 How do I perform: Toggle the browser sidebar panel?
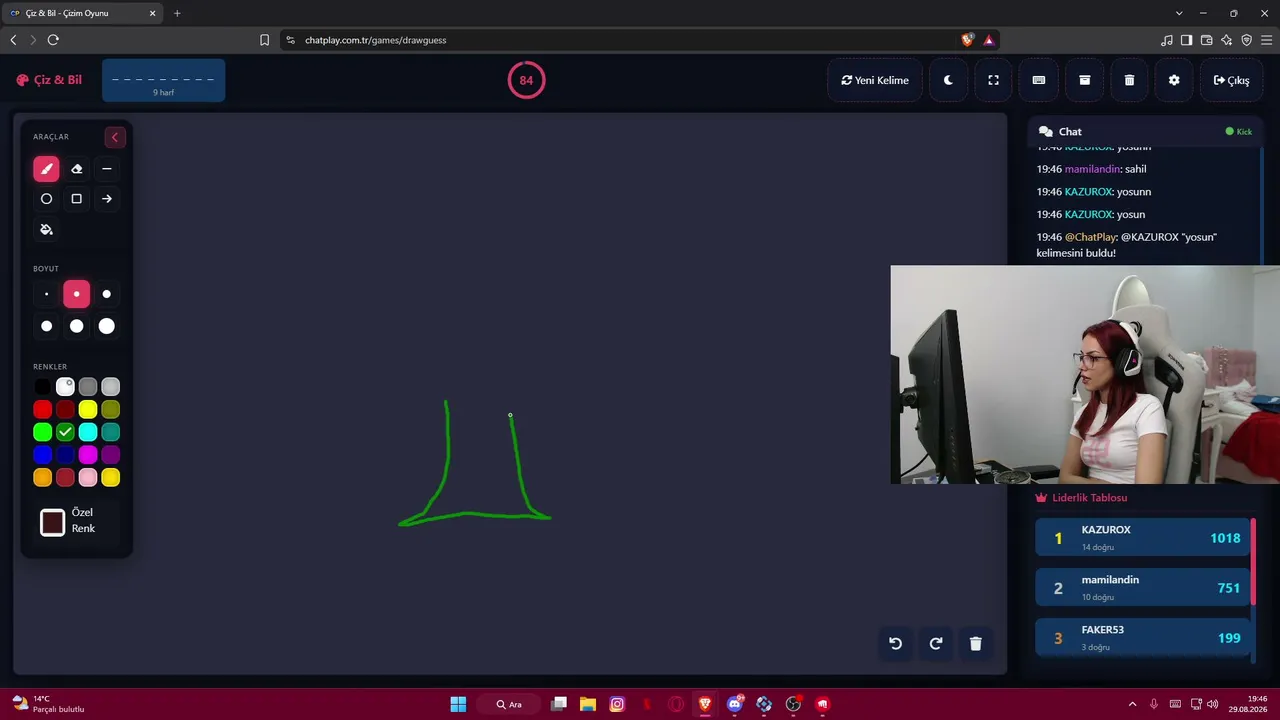tap(1186, 40)
